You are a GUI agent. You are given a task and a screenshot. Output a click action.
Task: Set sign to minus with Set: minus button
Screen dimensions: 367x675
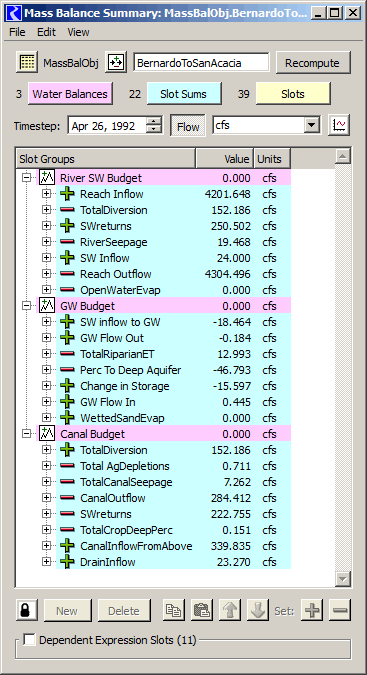[340, 610]
